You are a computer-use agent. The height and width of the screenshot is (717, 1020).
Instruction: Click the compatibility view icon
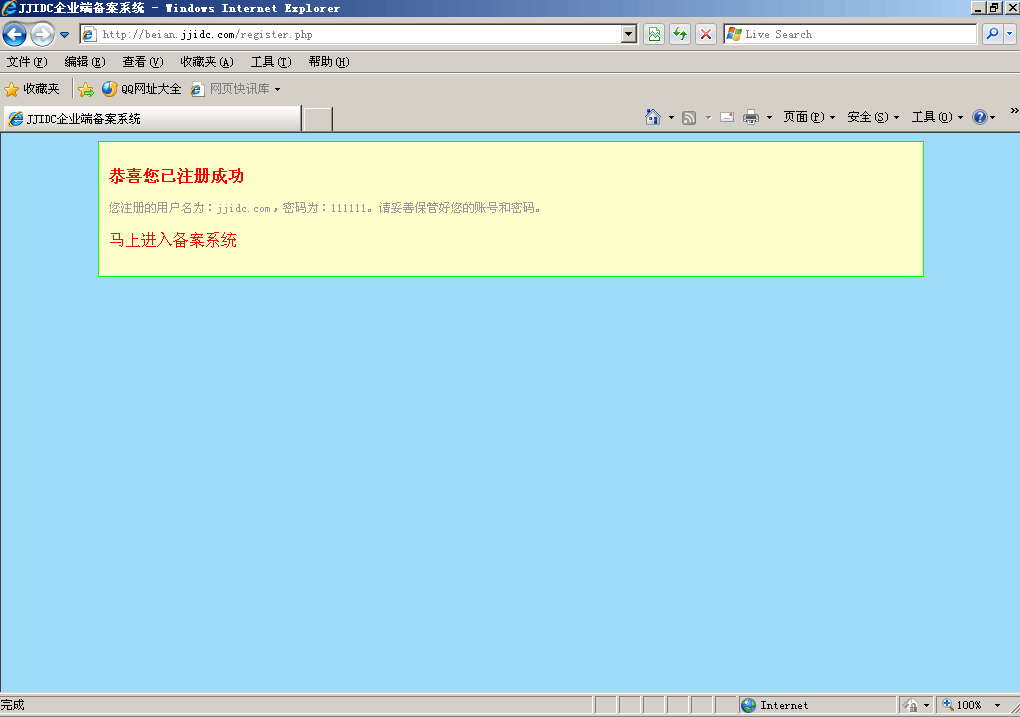654,34
